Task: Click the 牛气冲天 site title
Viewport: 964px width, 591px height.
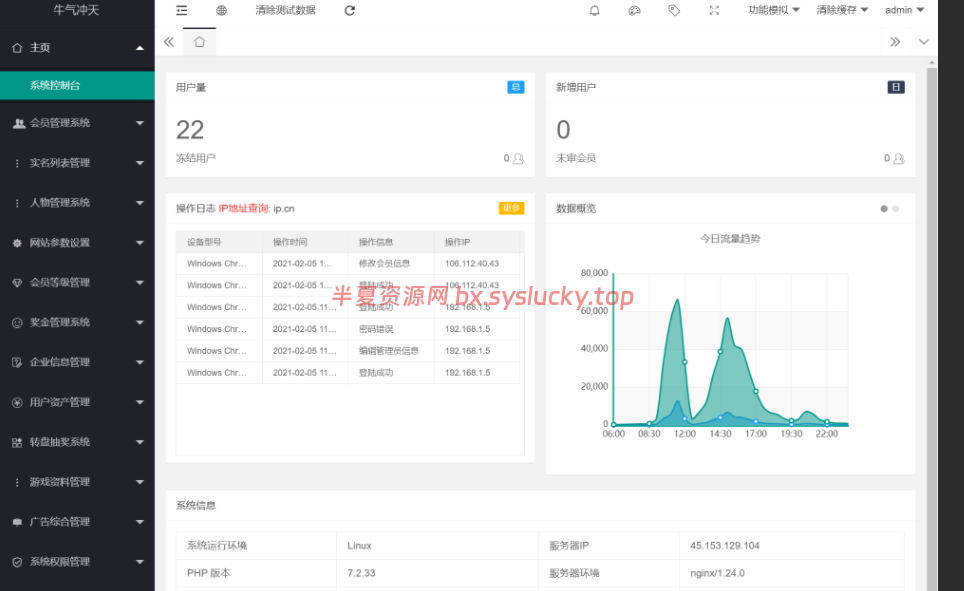Action: tap(76, 10)
